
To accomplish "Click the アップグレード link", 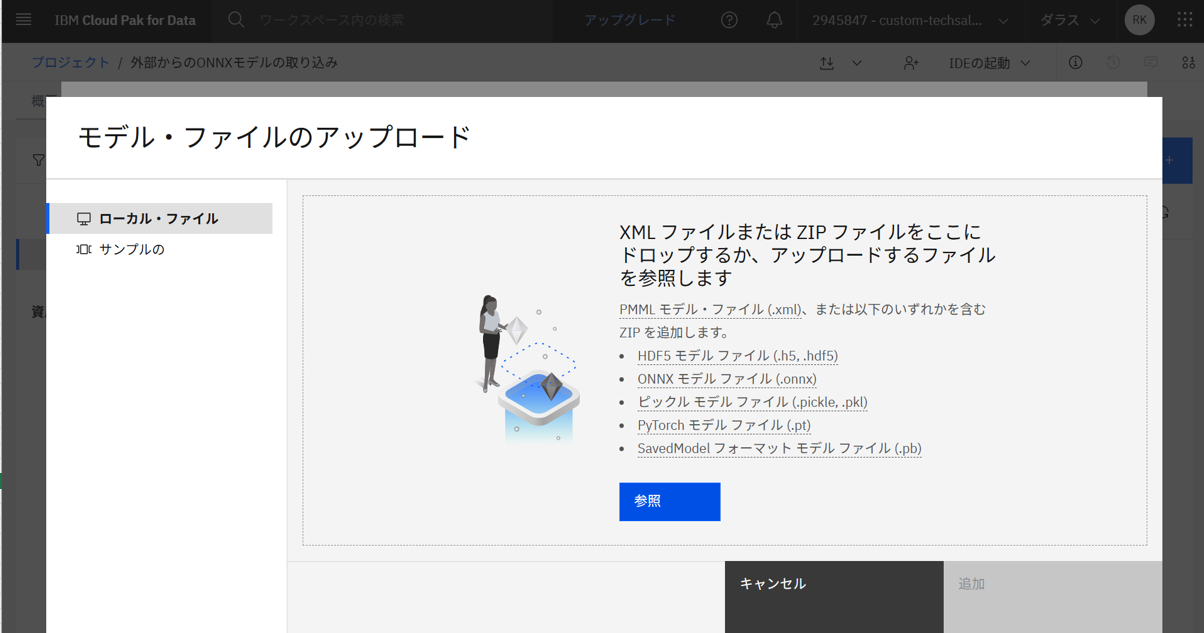I will (630, 20).
